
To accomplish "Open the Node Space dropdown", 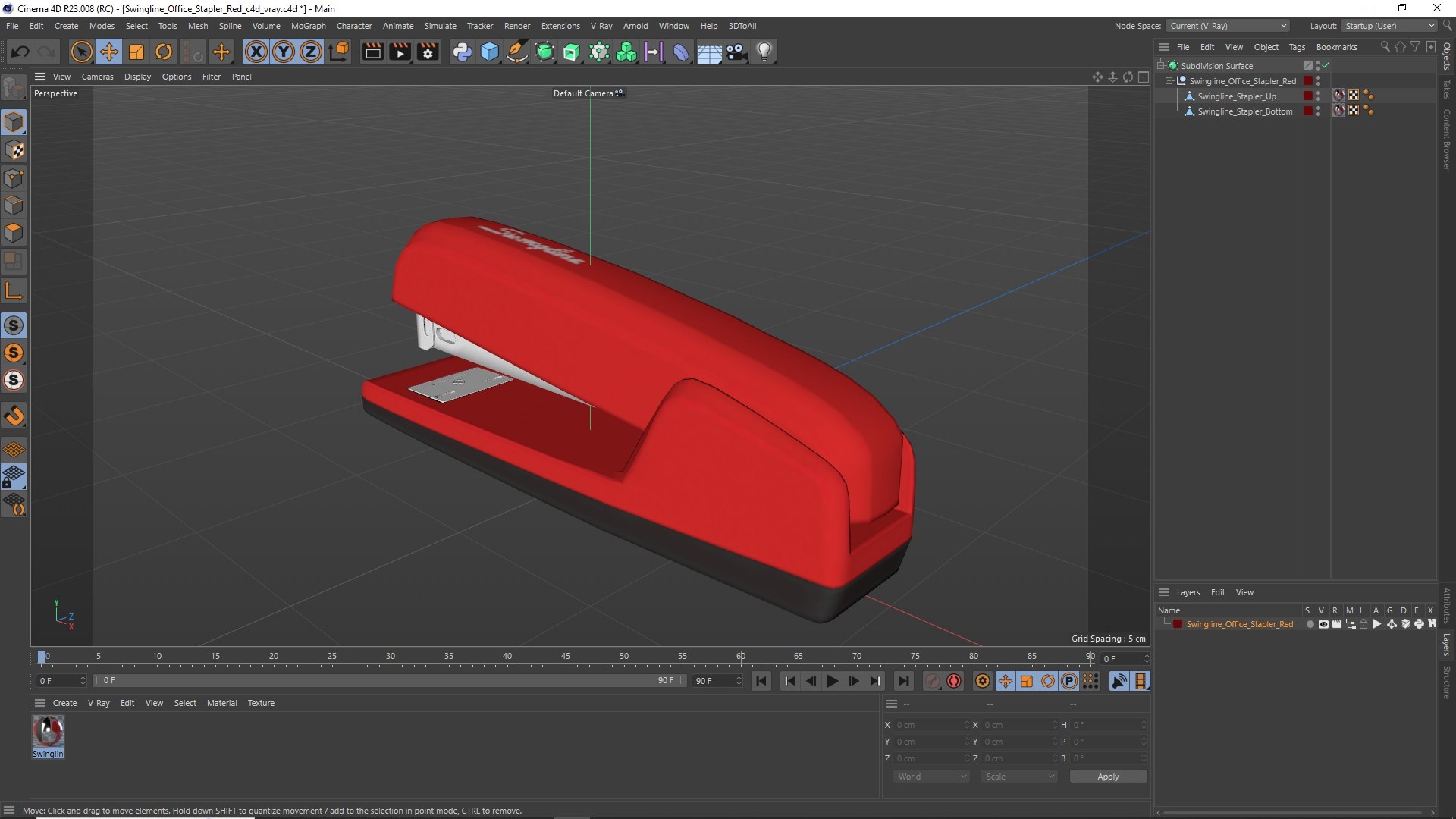I will pos(1227,26).
